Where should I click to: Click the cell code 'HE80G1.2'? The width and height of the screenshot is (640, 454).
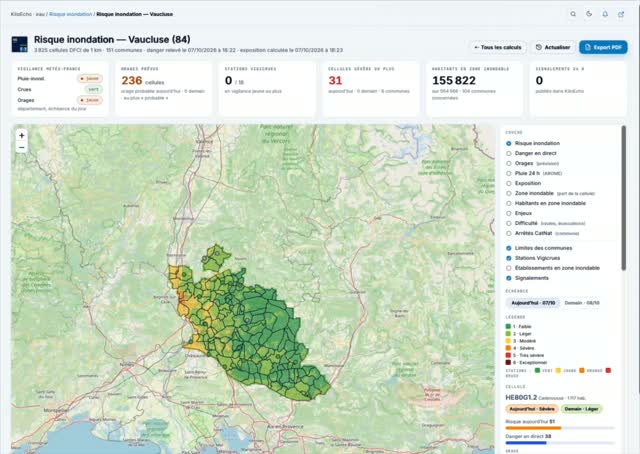tap(521, 397)
